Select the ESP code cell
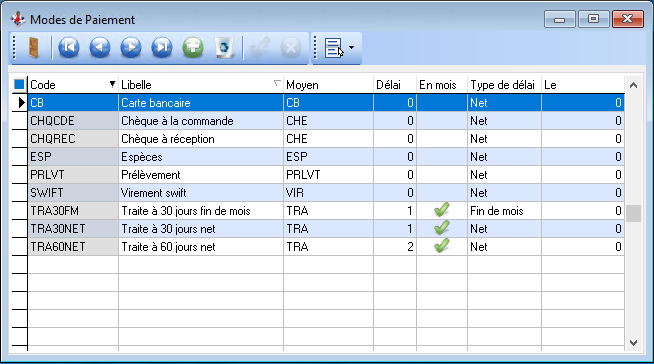 click(73, 157)
